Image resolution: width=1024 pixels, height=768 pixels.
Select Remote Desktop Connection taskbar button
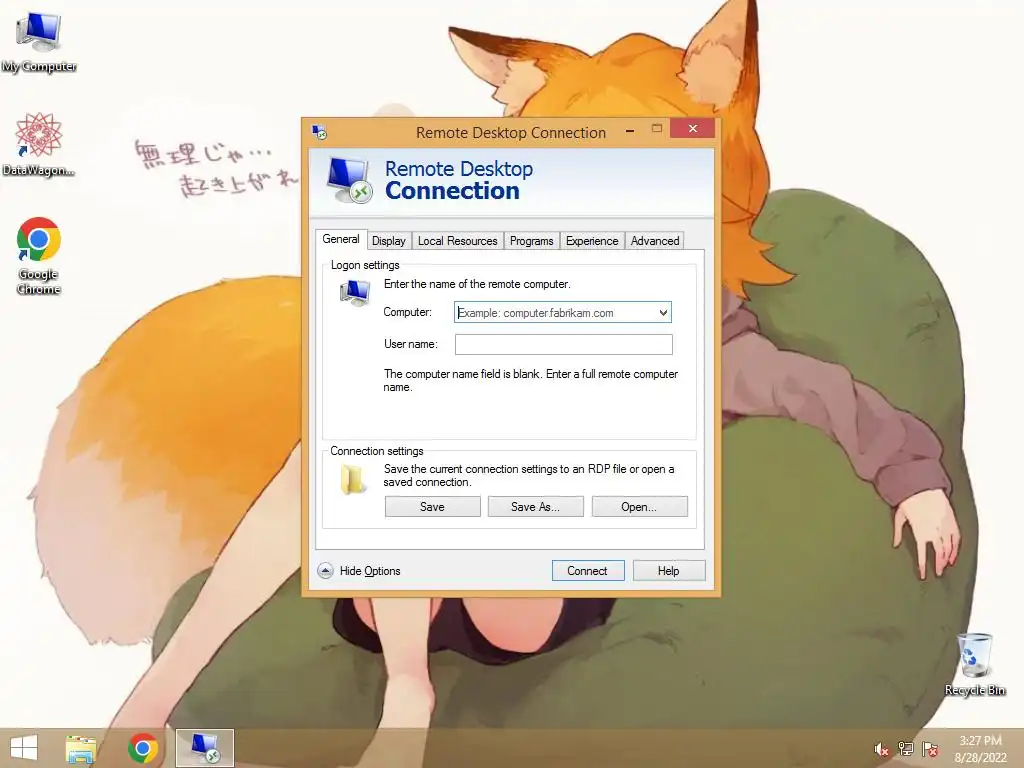tap(205, 748)
